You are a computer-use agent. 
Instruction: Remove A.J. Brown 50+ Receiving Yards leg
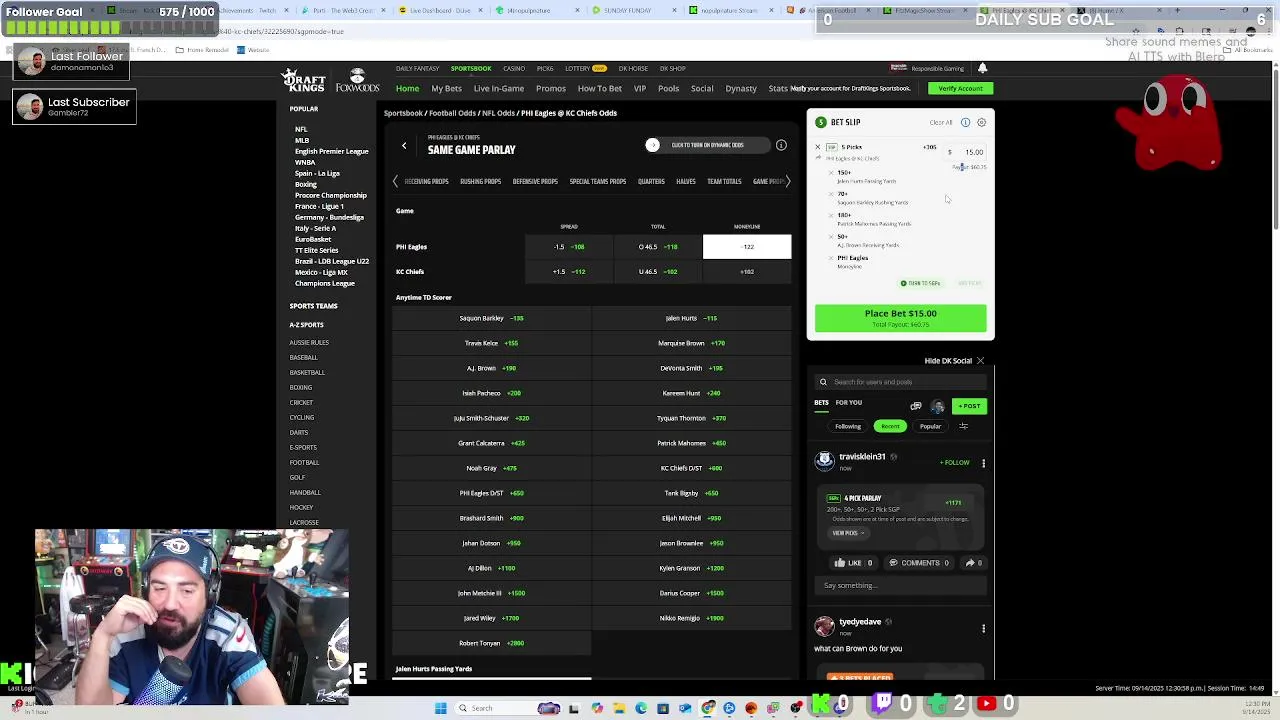pos(831,236)
